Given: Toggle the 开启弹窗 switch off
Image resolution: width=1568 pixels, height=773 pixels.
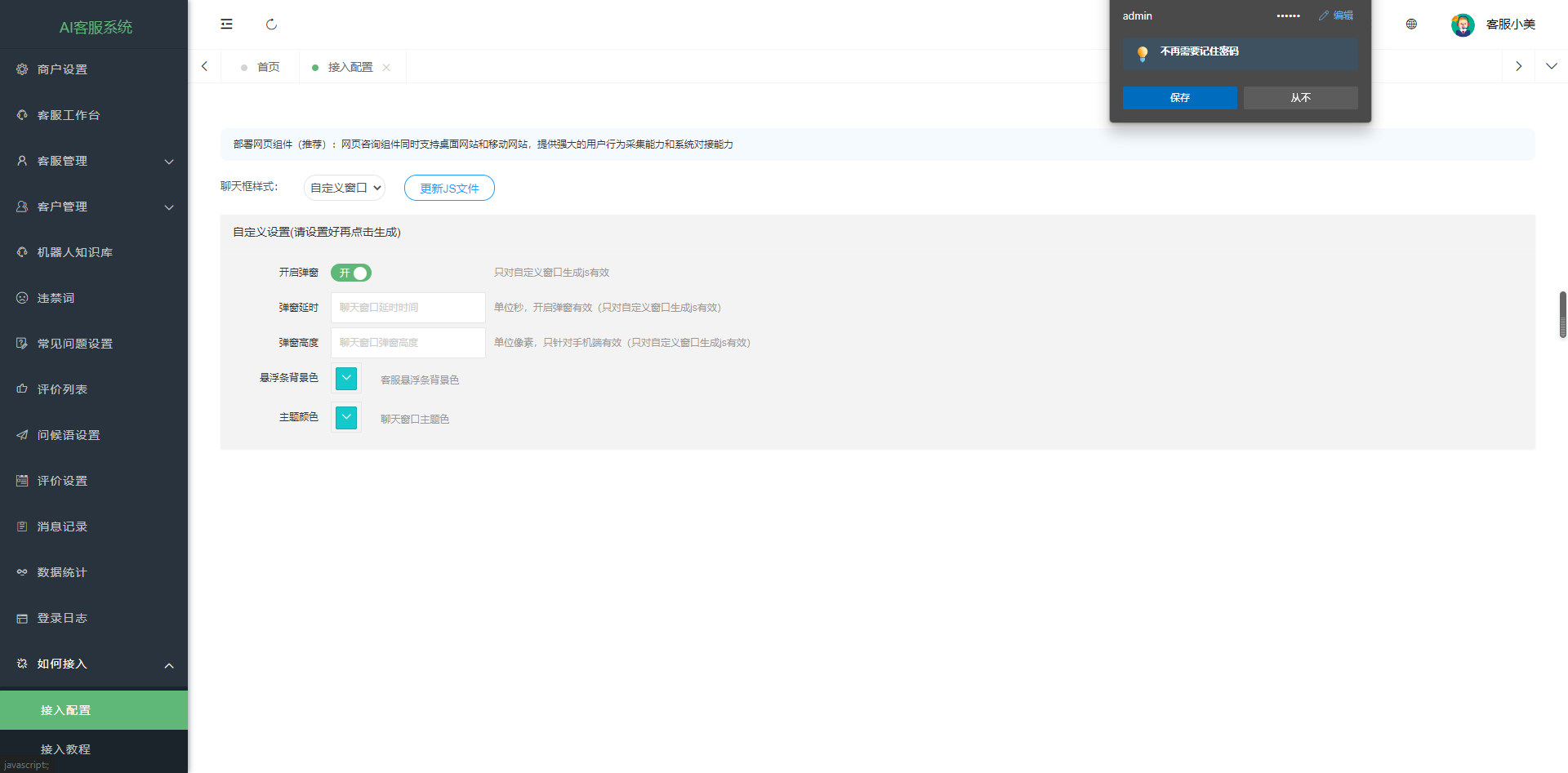Looking at the screenshot, I should (x=351, y=273).
